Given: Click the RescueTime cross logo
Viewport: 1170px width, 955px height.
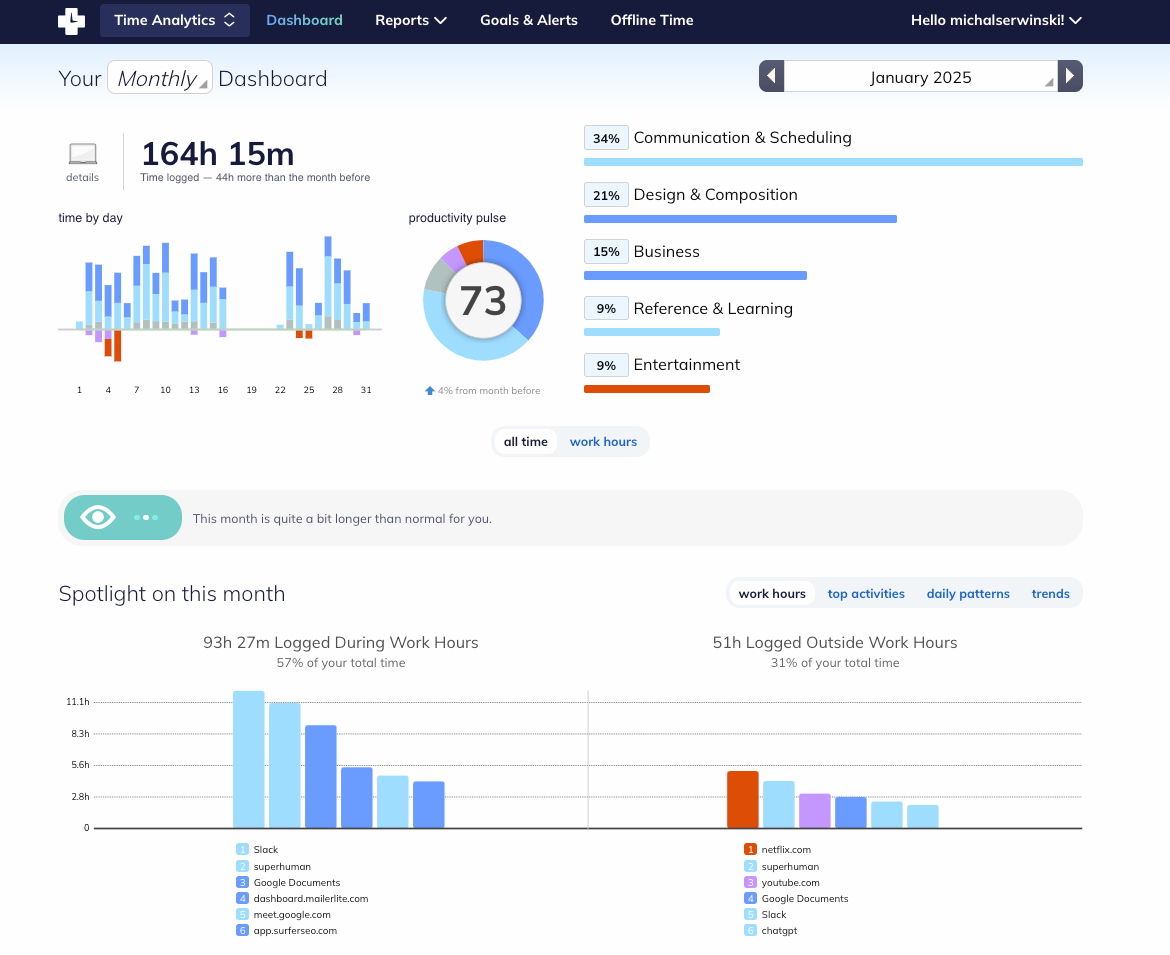Looking at the screenshot, I should click(71, 21).
